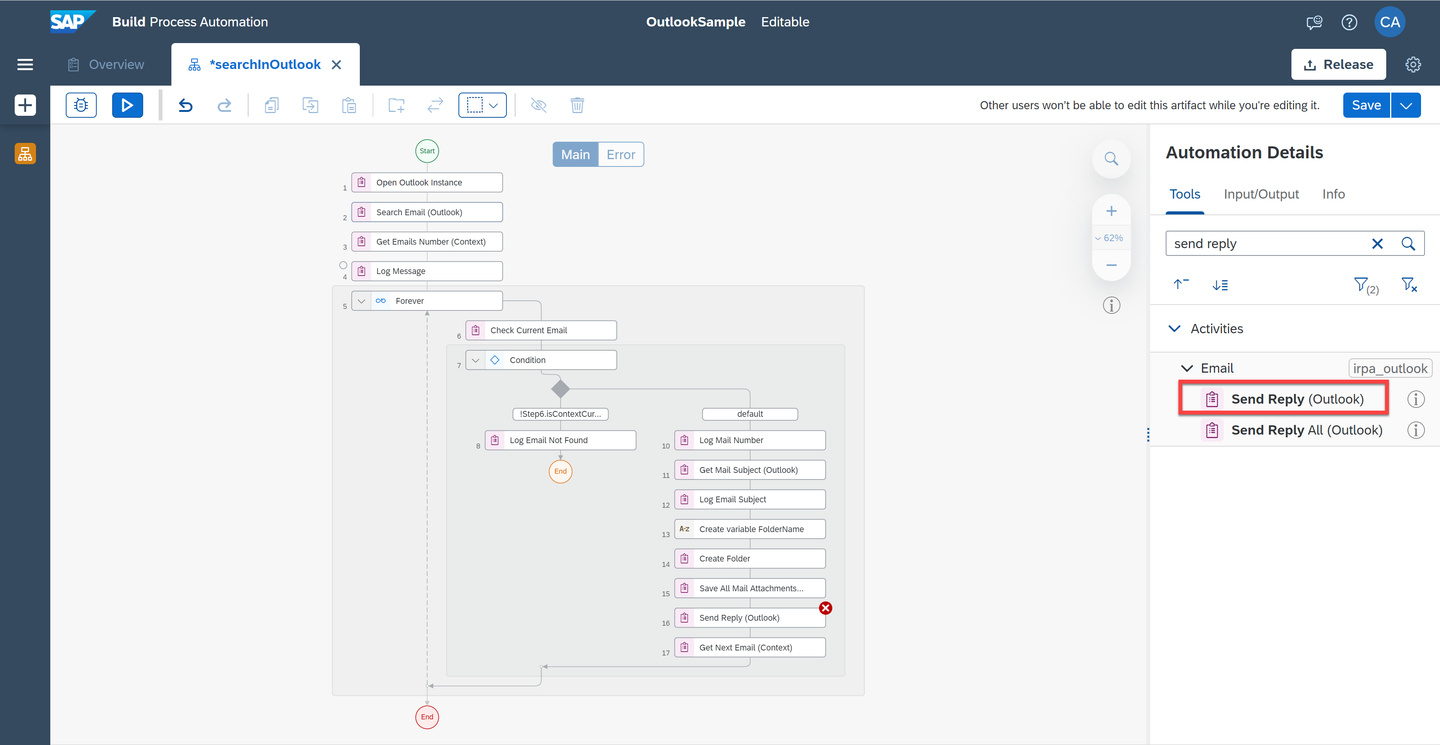Toggle the breakpoint circle beside Log Message step
Image resolution: width=1440 pixels, height=745 pixels.
343,266
